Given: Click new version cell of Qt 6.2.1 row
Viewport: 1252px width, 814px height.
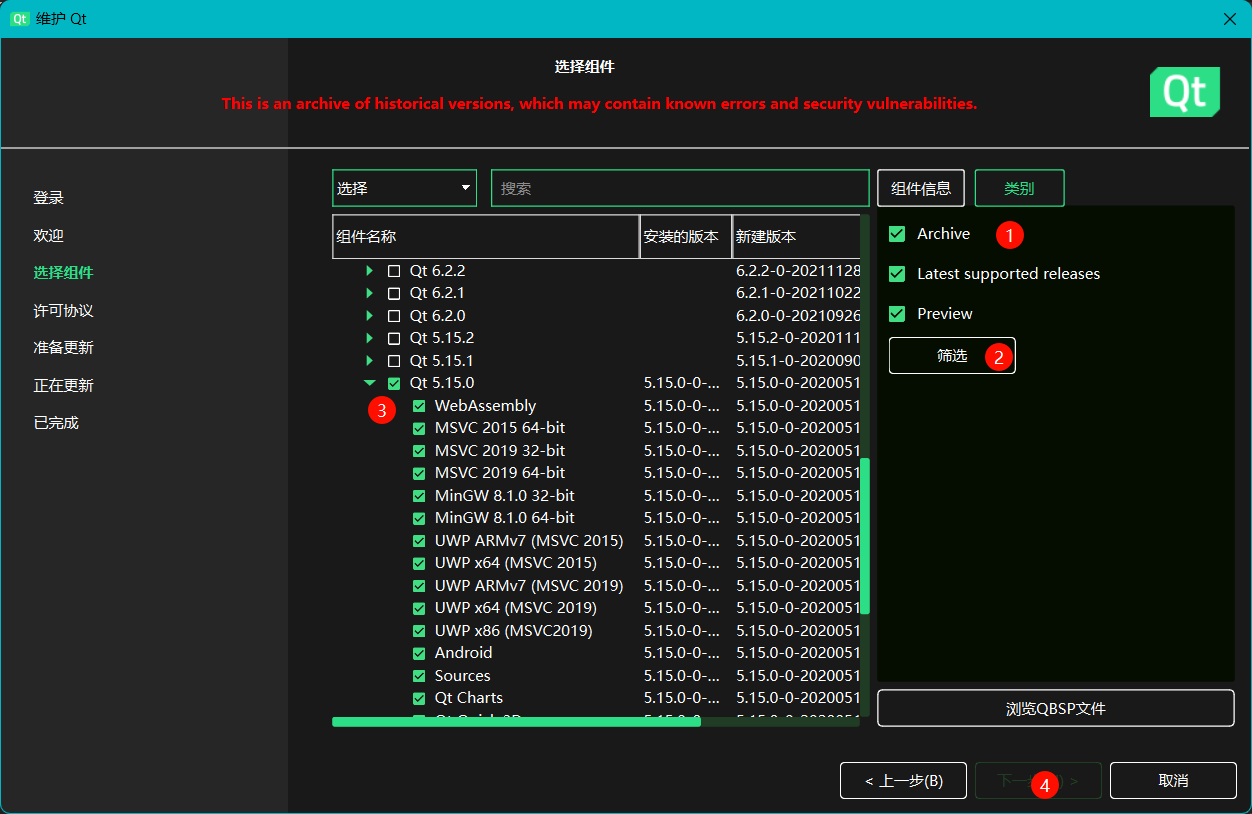Looking at the screenshot, I should 797,293.
